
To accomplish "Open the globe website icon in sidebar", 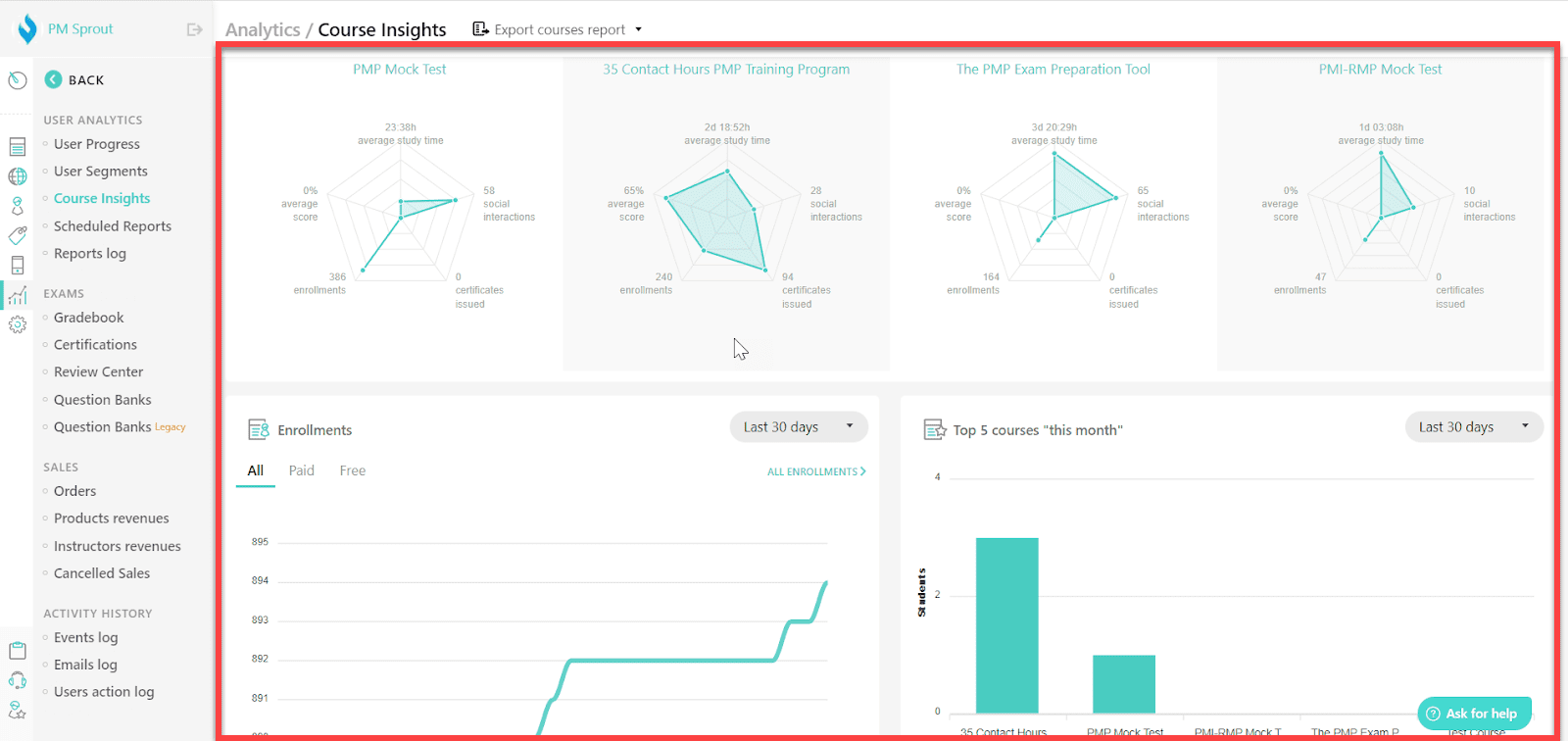I will [18, 176].
